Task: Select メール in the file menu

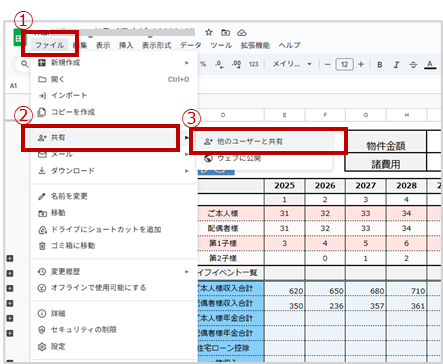Action: point(114,154)
